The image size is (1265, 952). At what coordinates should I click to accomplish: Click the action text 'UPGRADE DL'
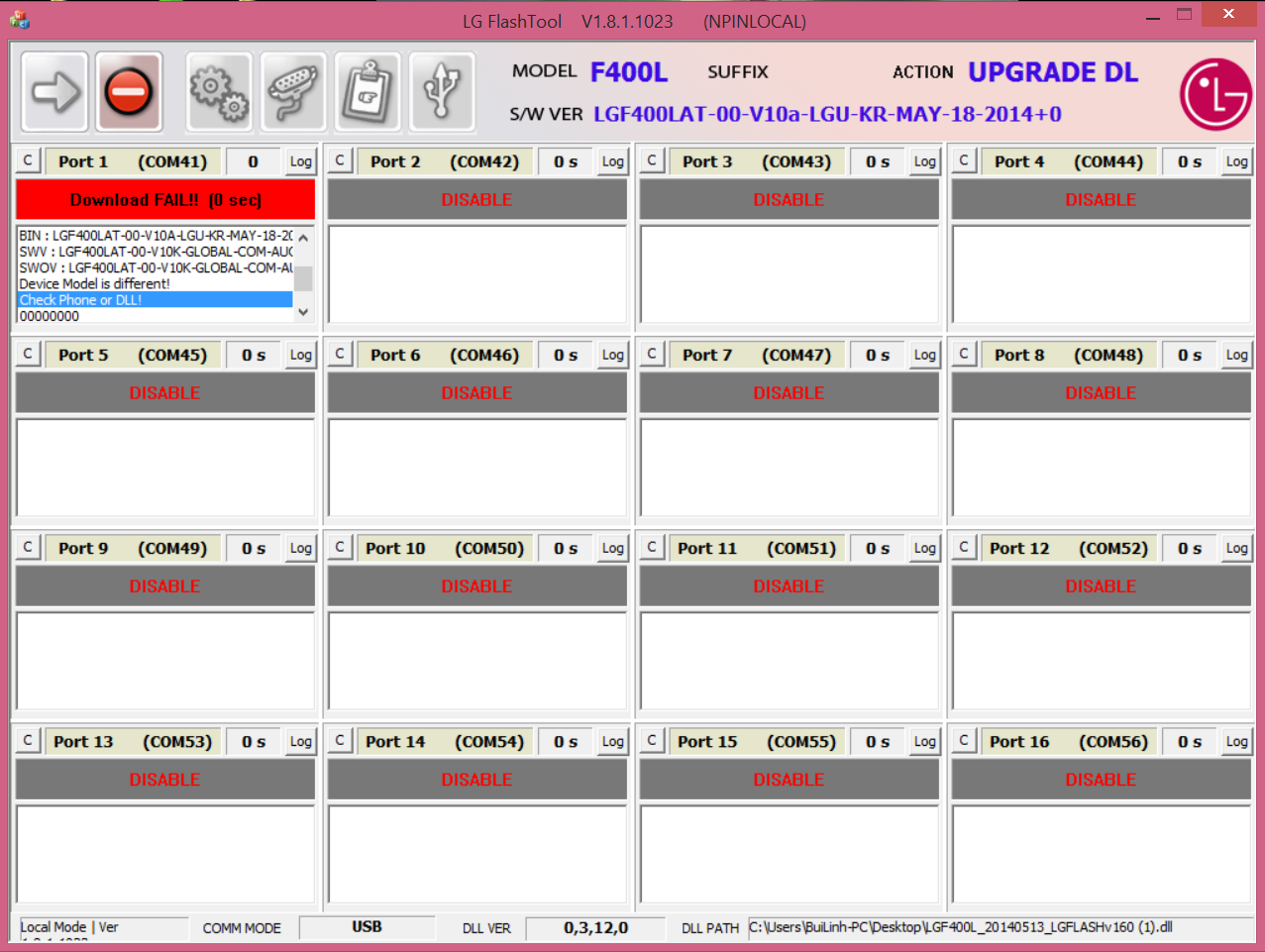(1053, 72)
